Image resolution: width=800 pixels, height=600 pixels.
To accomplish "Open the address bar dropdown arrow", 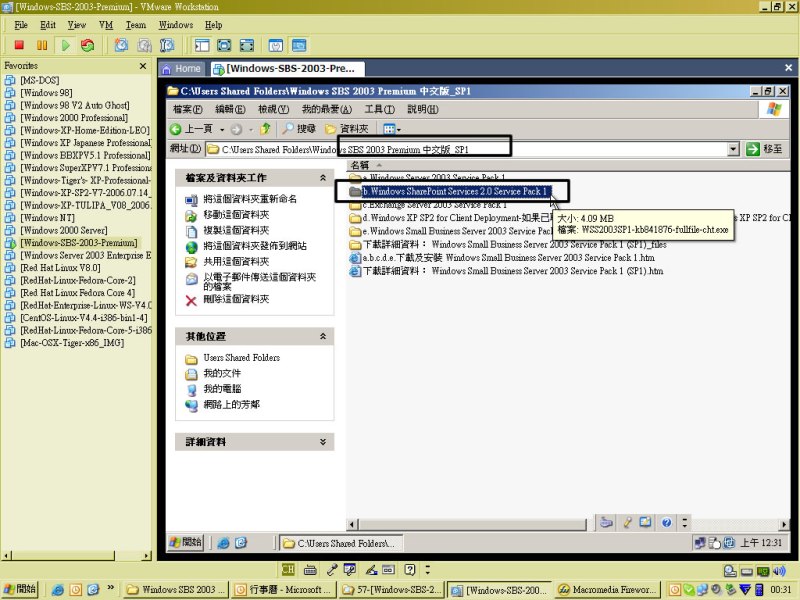I will pos(733,149).
